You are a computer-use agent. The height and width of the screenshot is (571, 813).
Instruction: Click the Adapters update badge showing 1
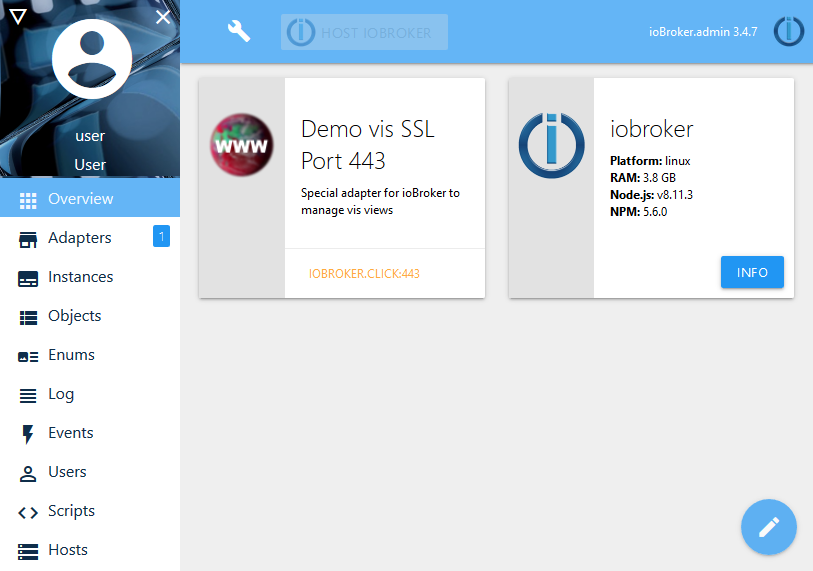(161, 236)
